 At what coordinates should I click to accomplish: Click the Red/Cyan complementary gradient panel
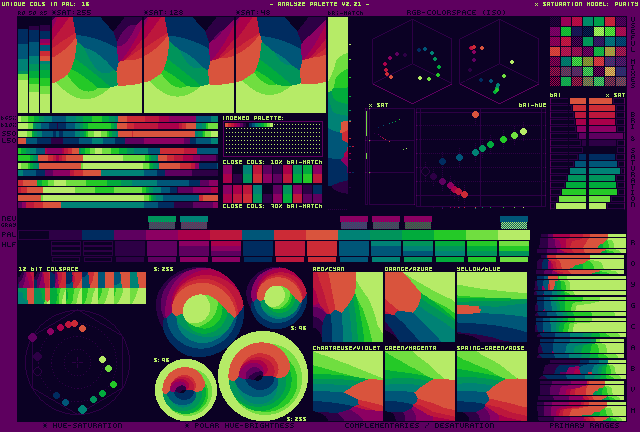[347, 310]
